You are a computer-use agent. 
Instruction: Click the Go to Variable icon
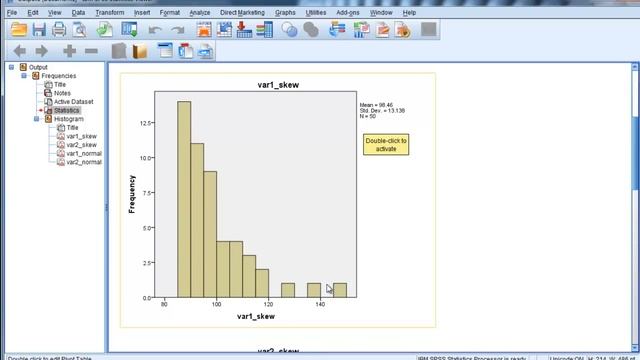click(244, 30)
